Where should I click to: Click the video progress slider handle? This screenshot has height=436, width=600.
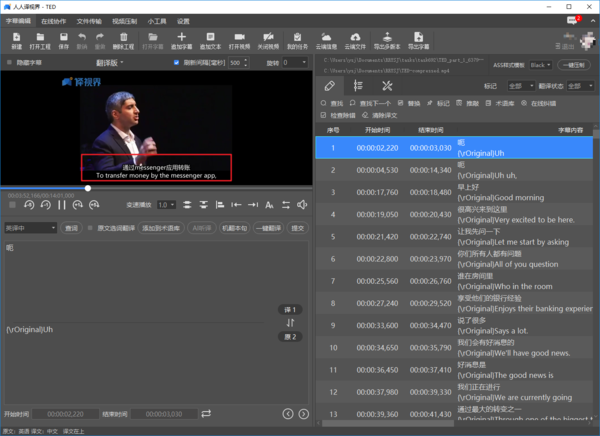click(x=88, y=188)
